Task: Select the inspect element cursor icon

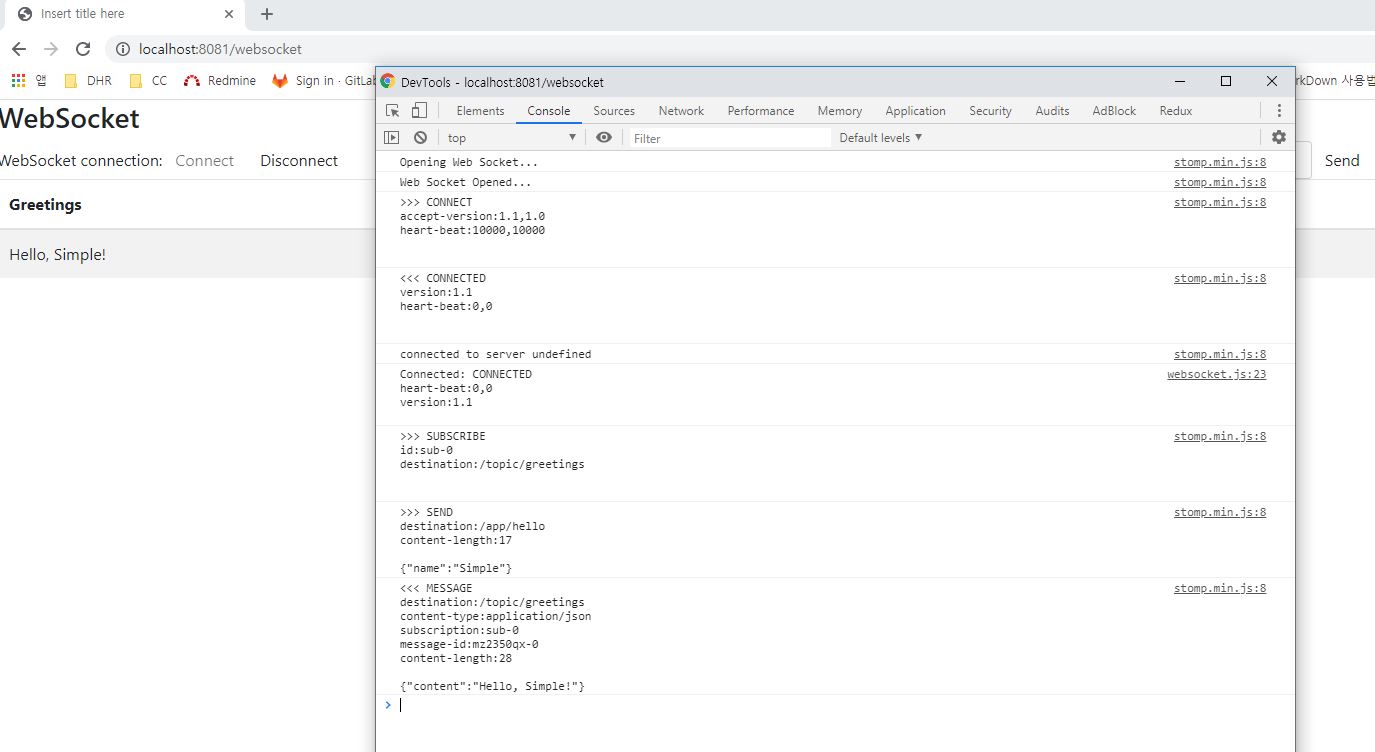Action: (394, 111)
